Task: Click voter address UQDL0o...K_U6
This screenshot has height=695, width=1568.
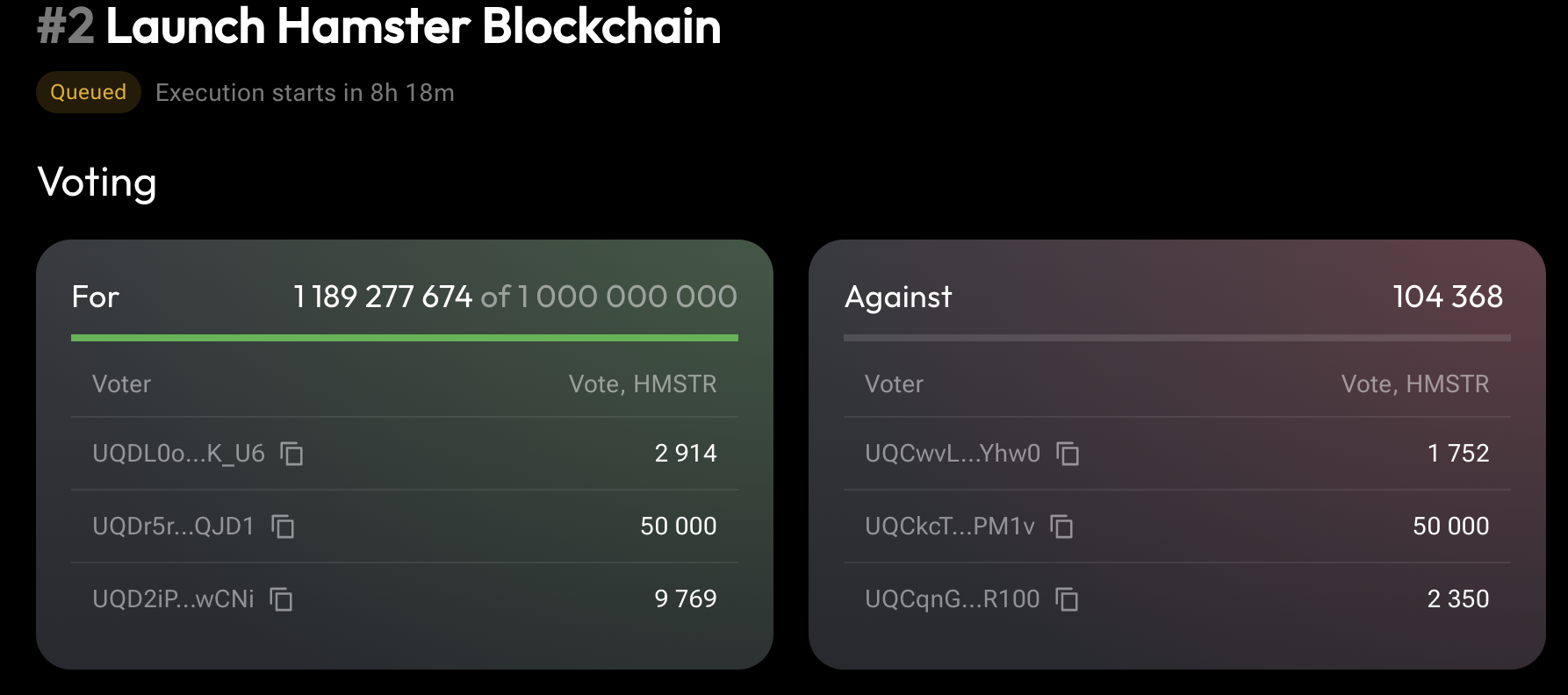Action: tap(178, 454)
